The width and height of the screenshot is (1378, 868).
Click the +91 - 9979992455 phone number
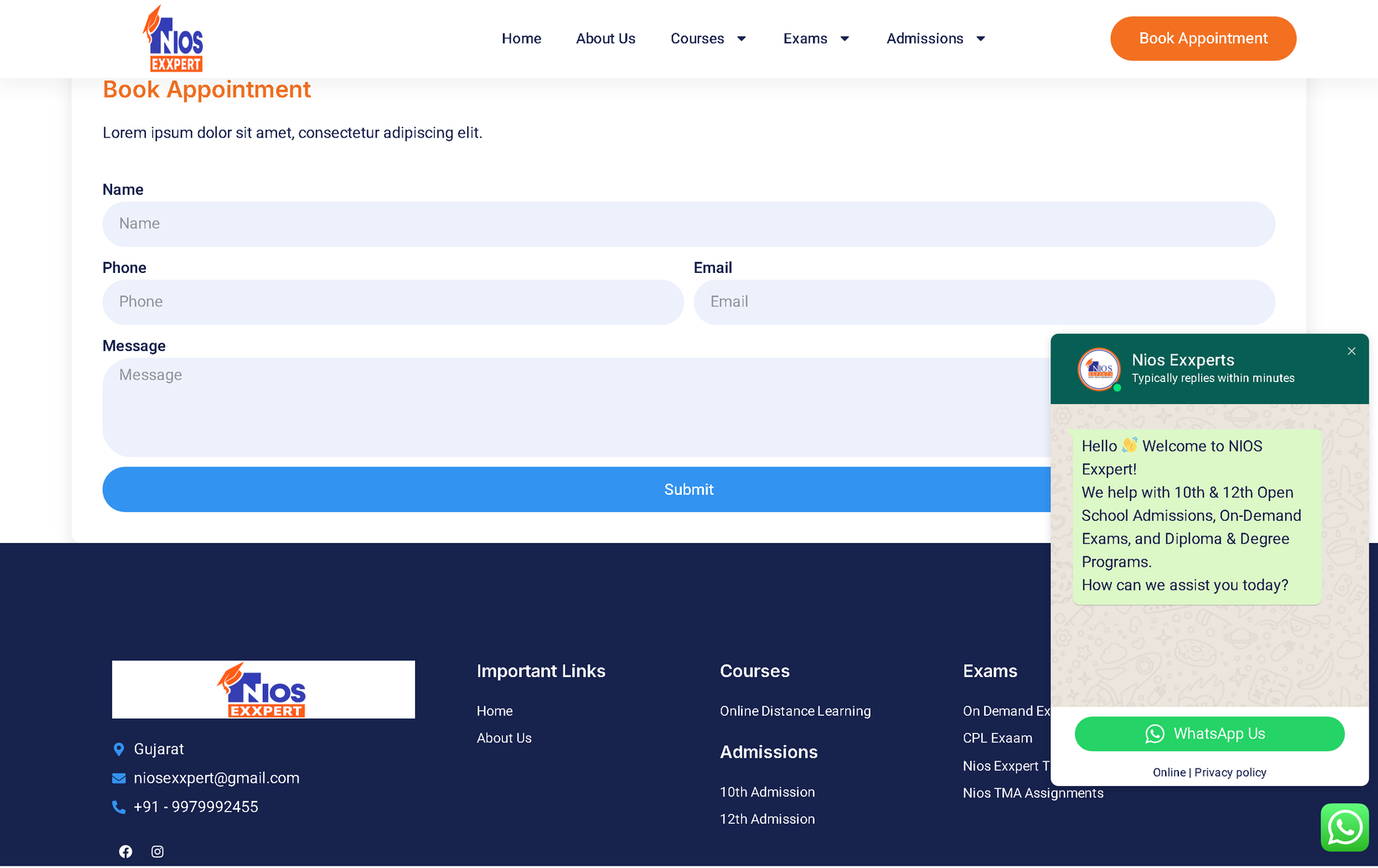tap(196, 807)
